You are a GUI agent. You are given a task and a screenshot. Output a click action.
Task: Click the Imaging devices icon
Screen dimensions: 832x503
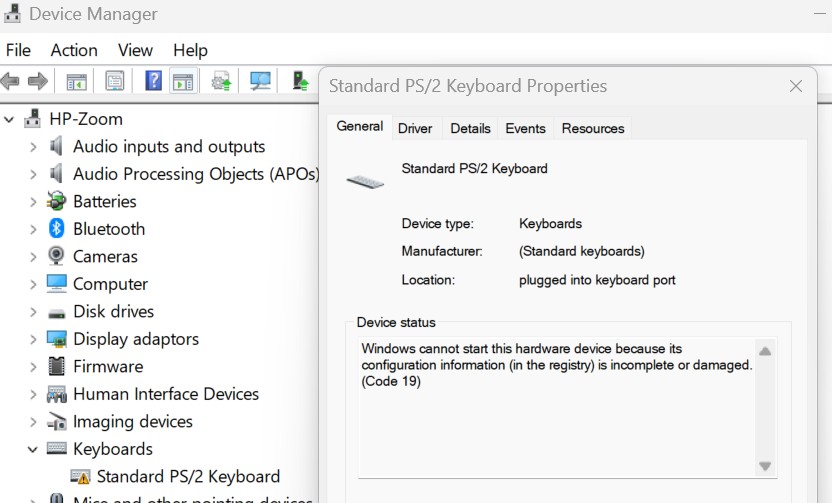click(56, 422)
